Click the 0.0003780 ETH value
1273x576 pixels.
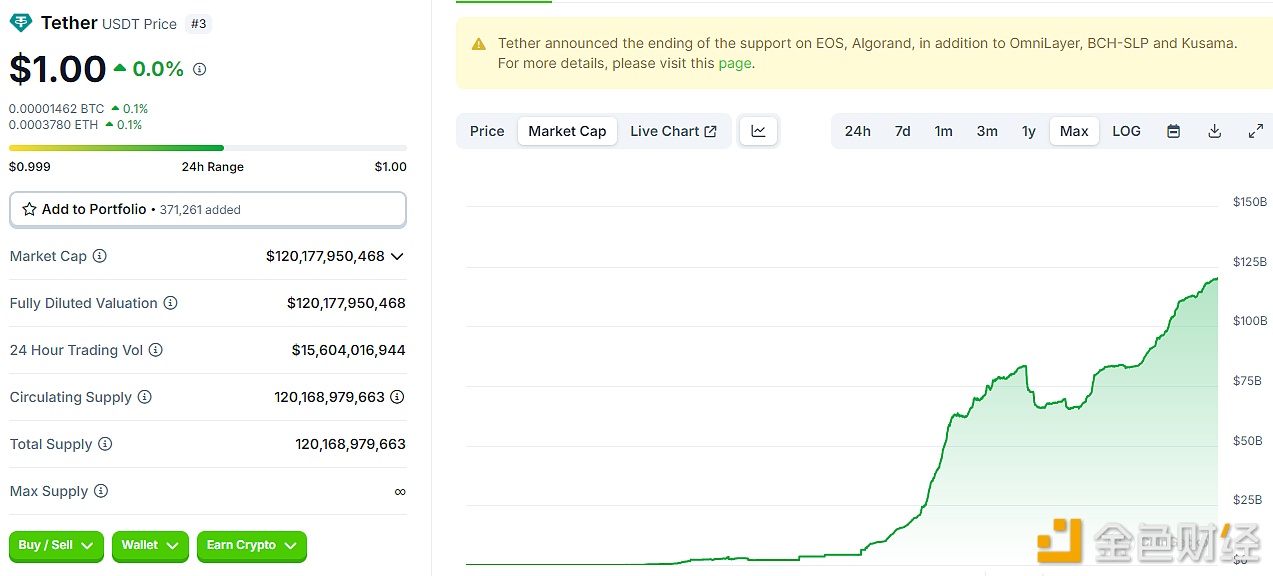(54, 125)
